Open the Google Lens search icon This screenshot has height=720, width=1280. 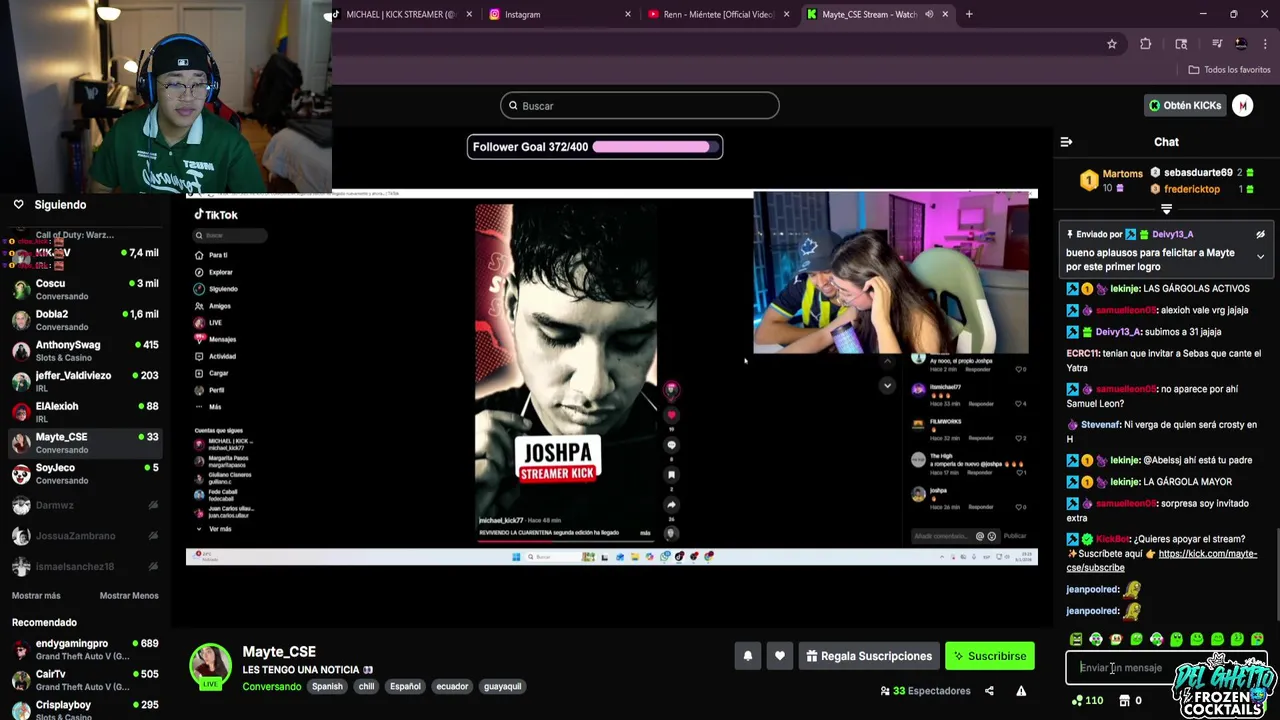(1181, 44)
